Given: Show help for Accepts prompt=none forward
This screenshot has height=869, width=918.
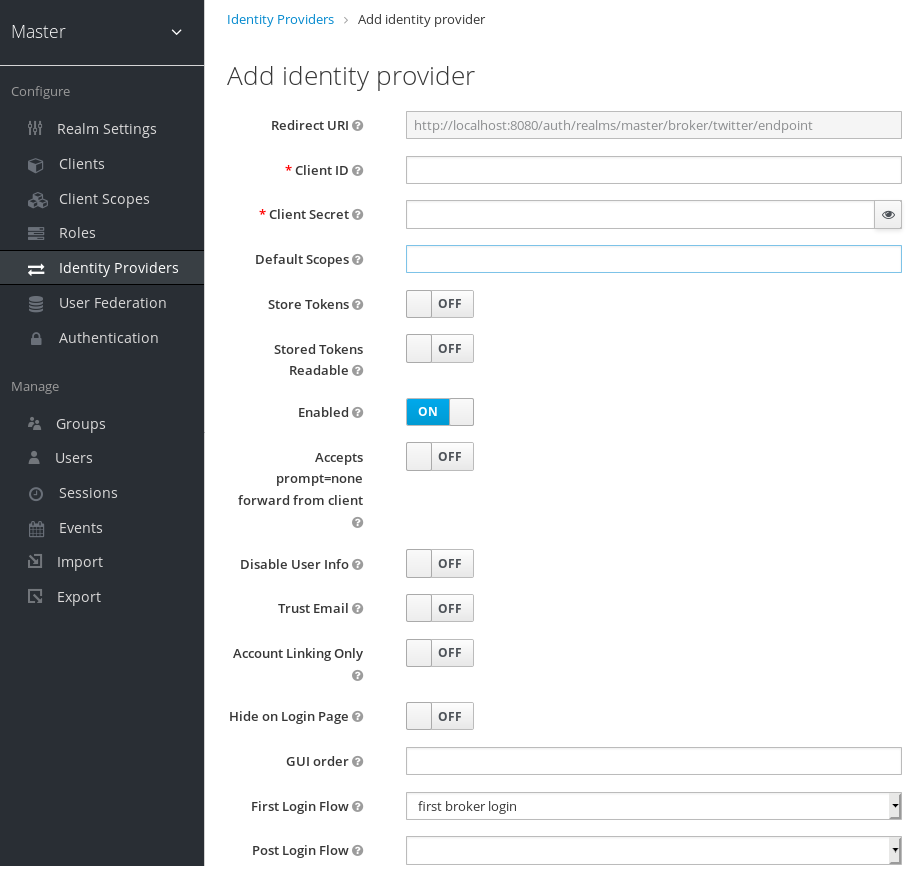Looking at the screenshot, I should pos(358,522).
